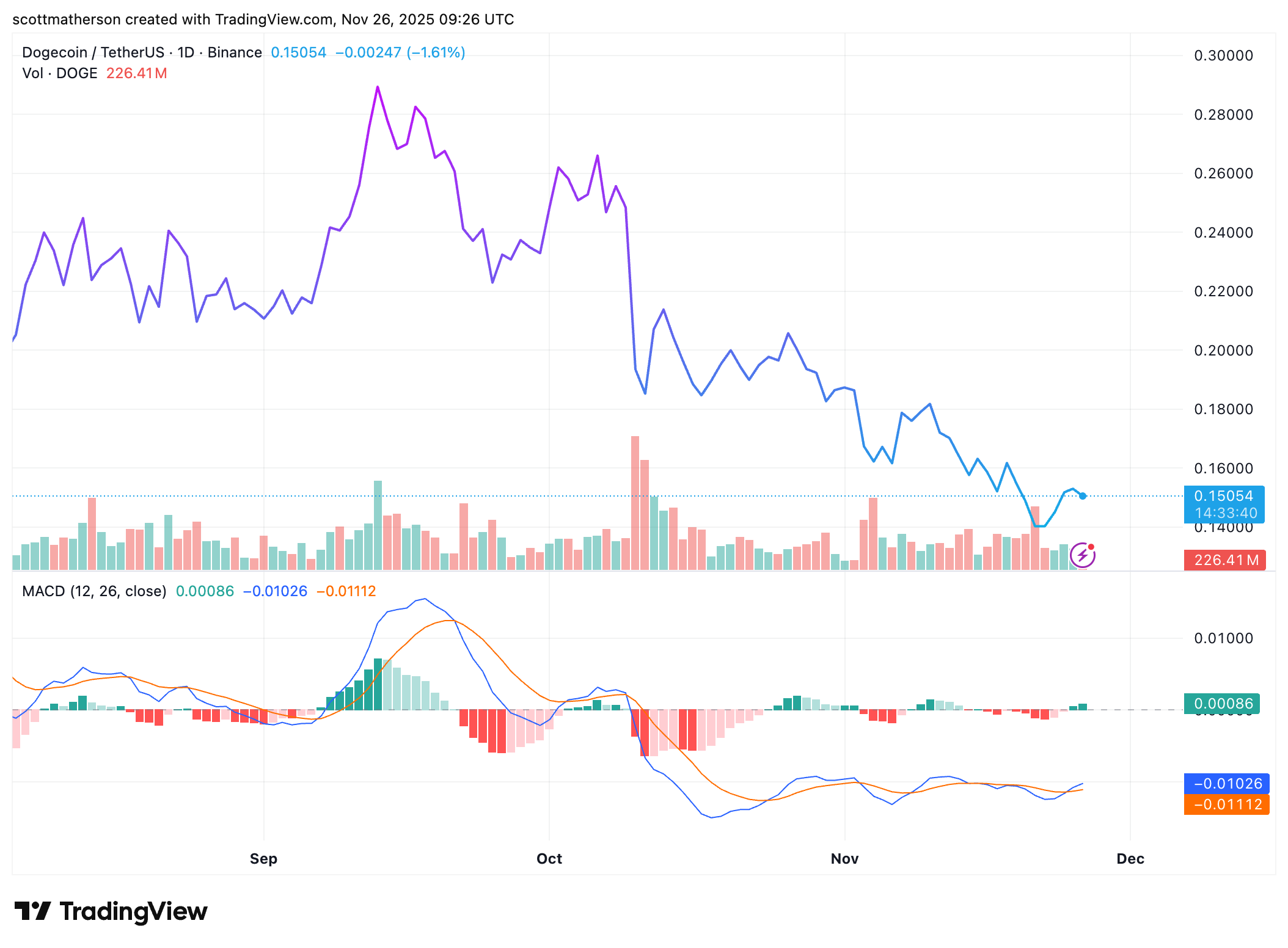Image resolution: width=1288 pixels, height=948 pixels.
Task: Click the Nov label on the time axis
Action: click(844, 859)
